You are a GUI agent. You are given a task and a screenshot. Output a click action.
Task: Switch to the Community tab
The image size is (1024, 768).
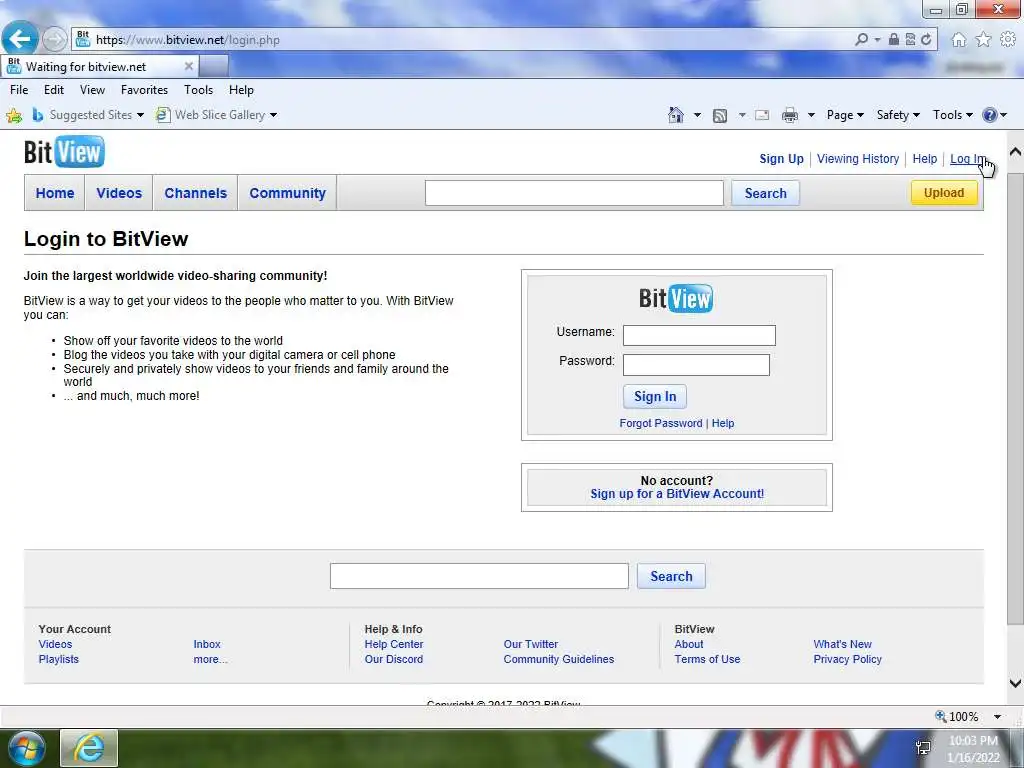coord(287,193)
